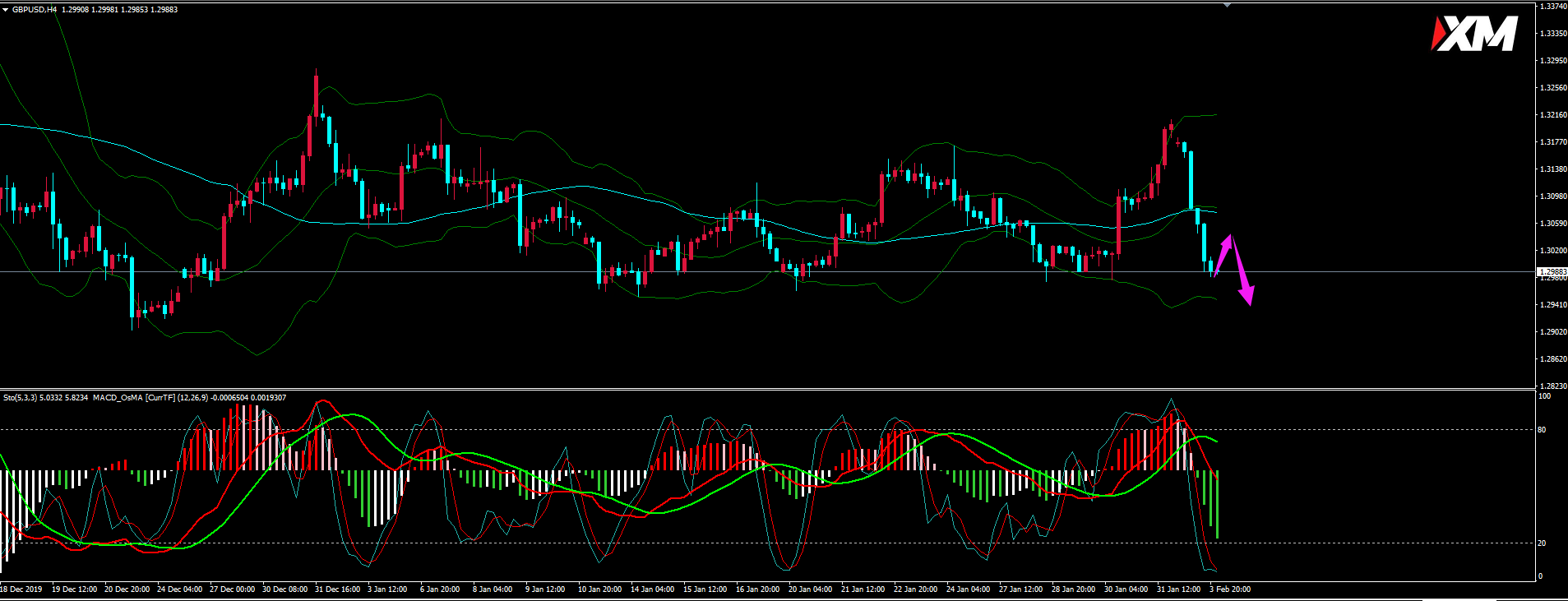
Task: Click the 1.28620 level on price scale
Action: point(1552,359)
